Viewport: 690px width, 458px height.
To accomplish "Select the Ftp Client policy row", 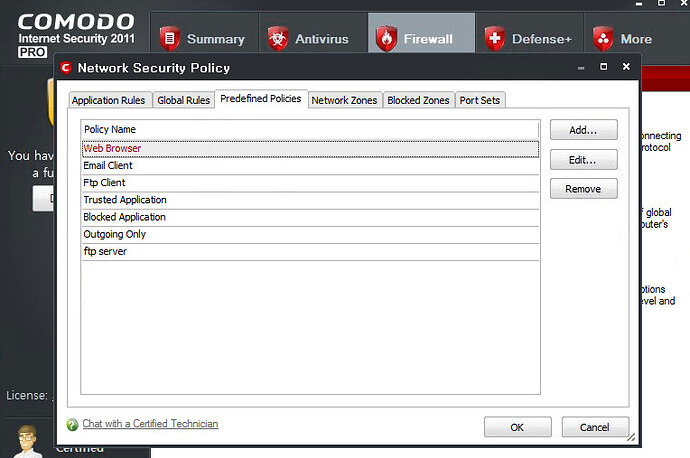I will click(310, 183).
